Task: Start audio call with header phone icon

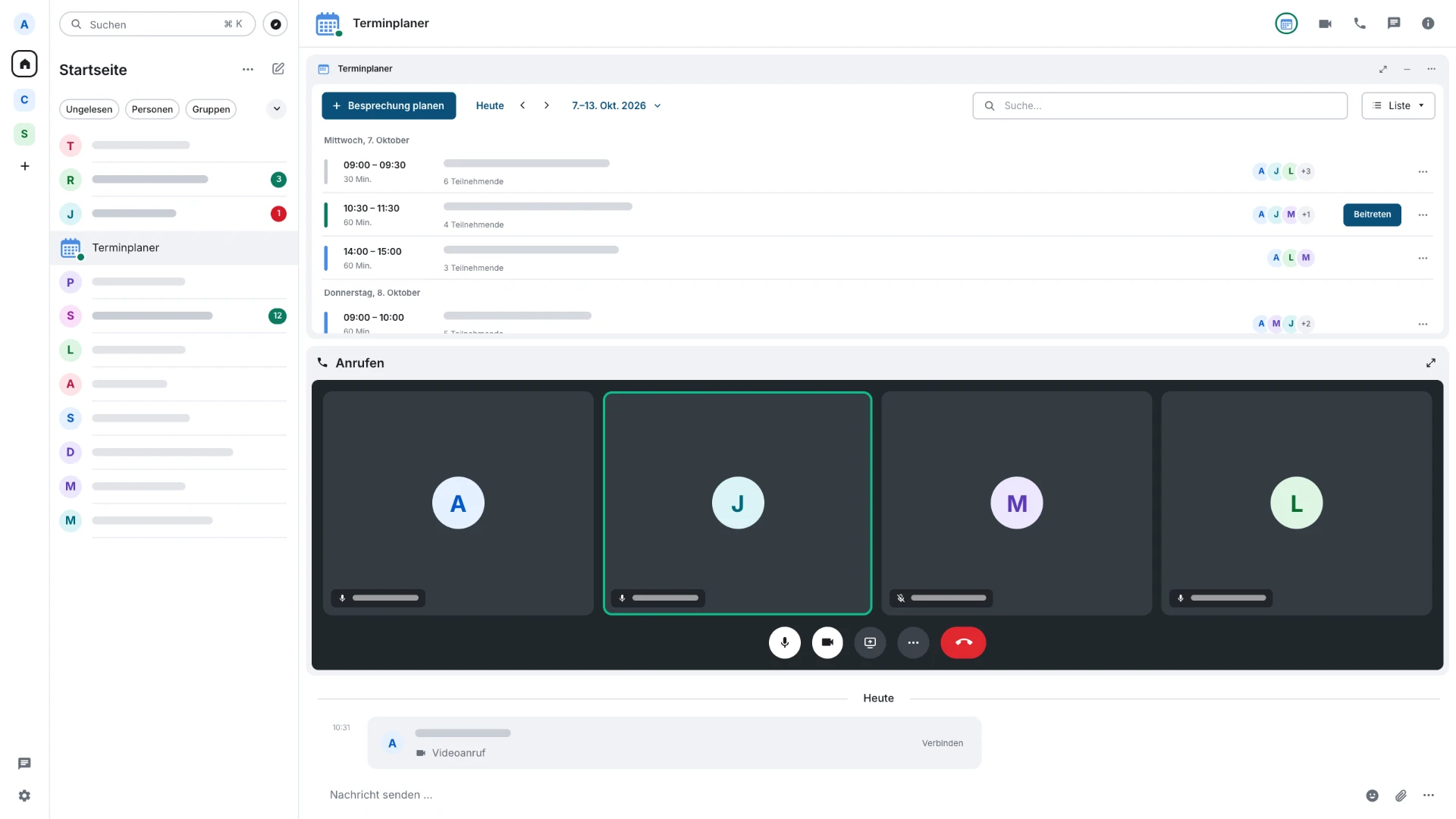Action: (x=1360, y=24)
